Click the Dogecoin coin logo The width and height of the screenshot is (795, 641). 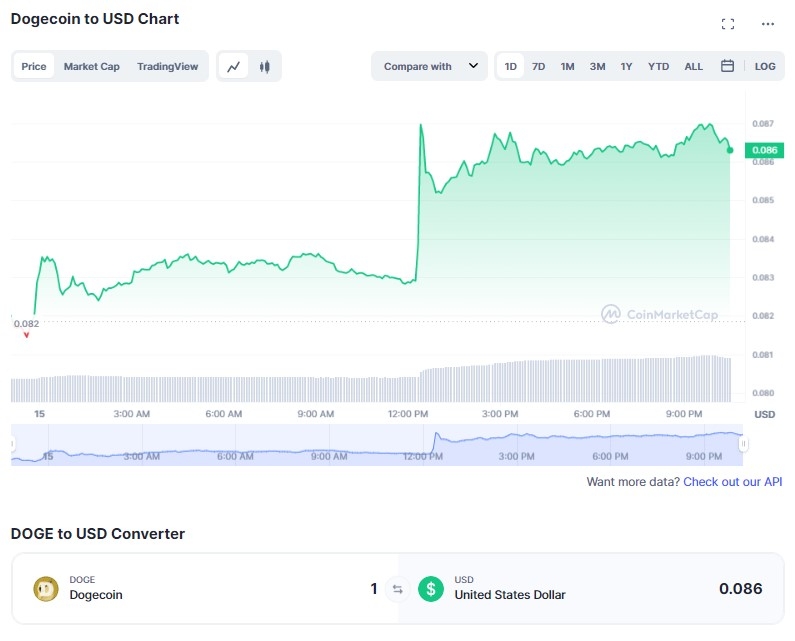coord(46,589)
